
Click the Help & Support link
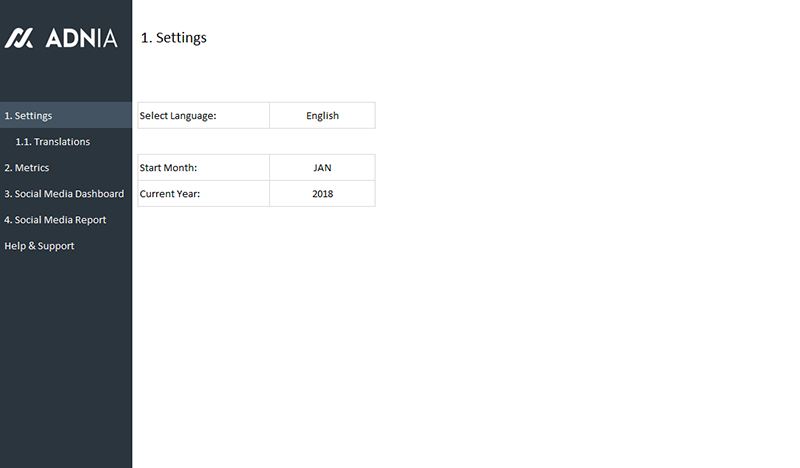[x=39, y=246]
